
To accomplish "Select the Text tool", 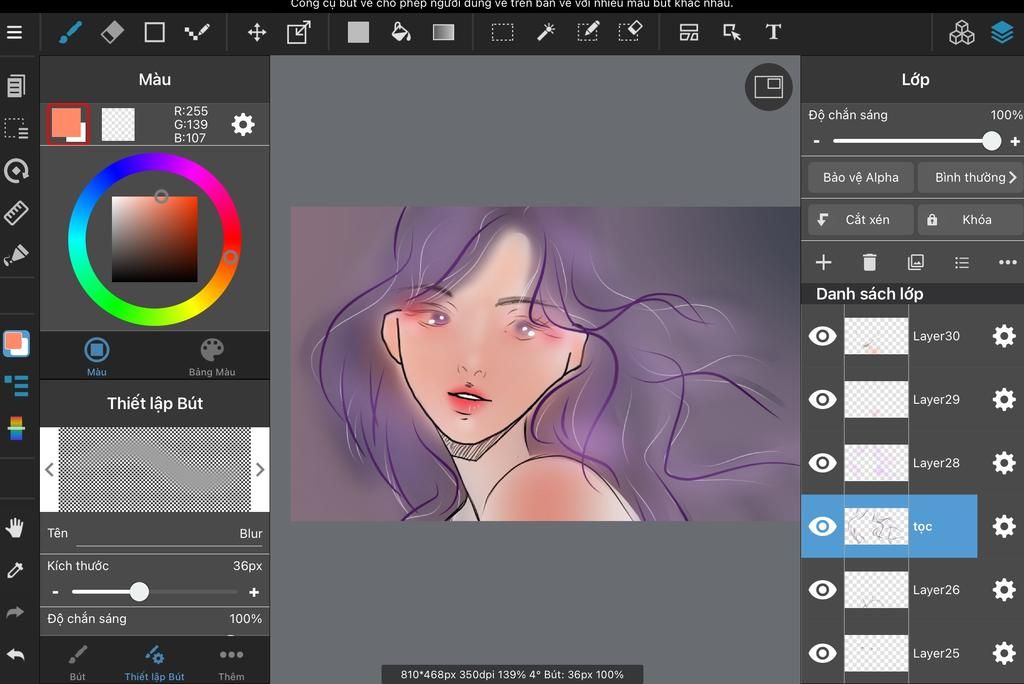I will click(773, 32).
